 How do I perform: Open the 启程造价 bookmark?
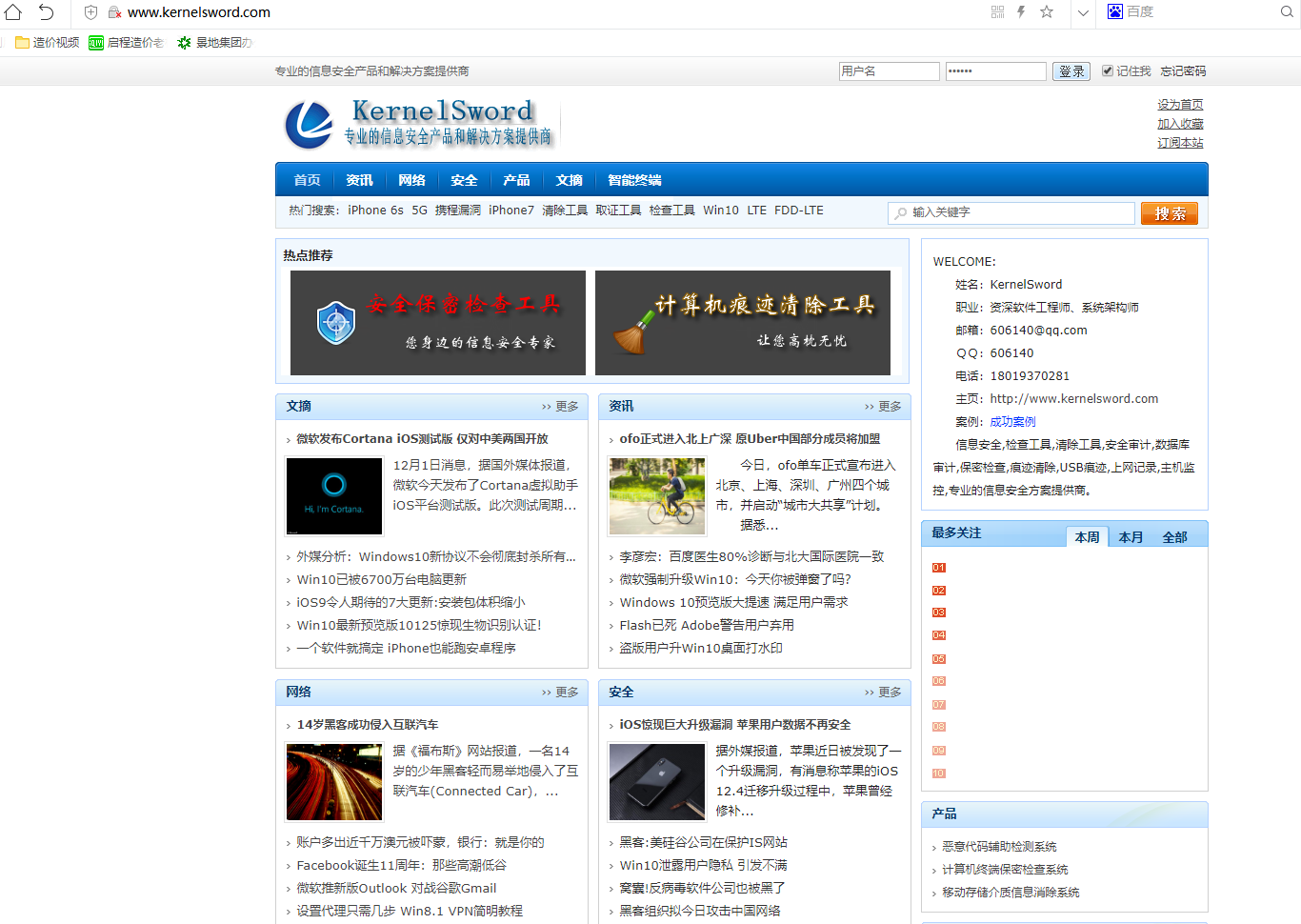point(126,43)
